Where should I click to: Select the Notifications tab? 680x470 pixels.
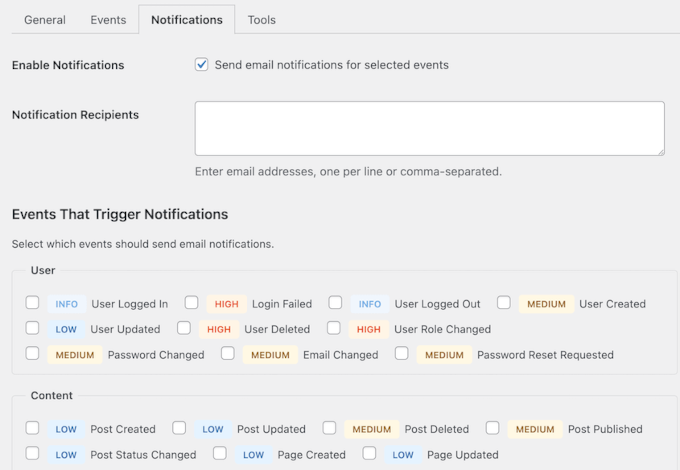[x=187, y=20]
